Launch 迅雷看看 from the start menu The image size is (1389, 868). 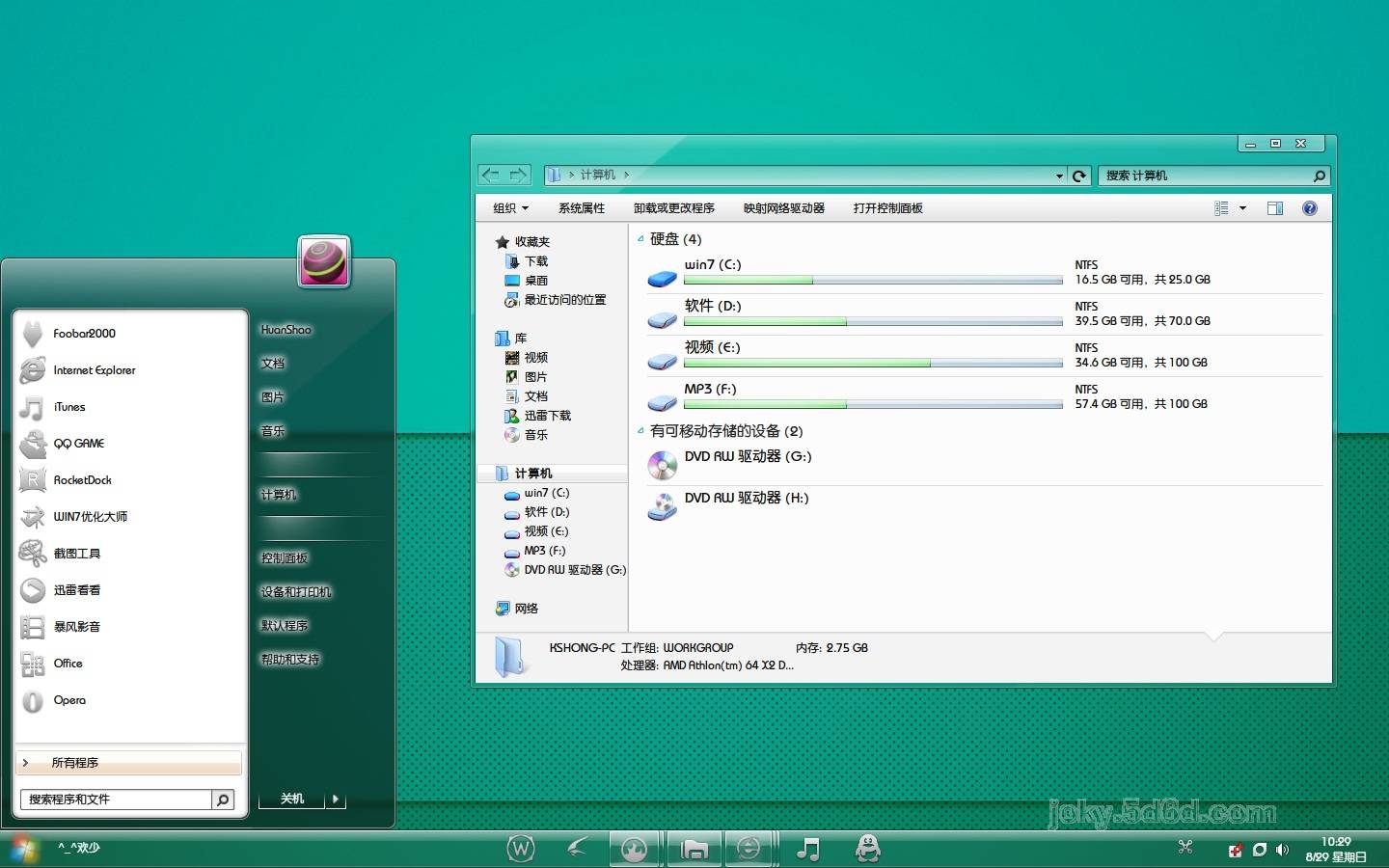click(130, 590)
